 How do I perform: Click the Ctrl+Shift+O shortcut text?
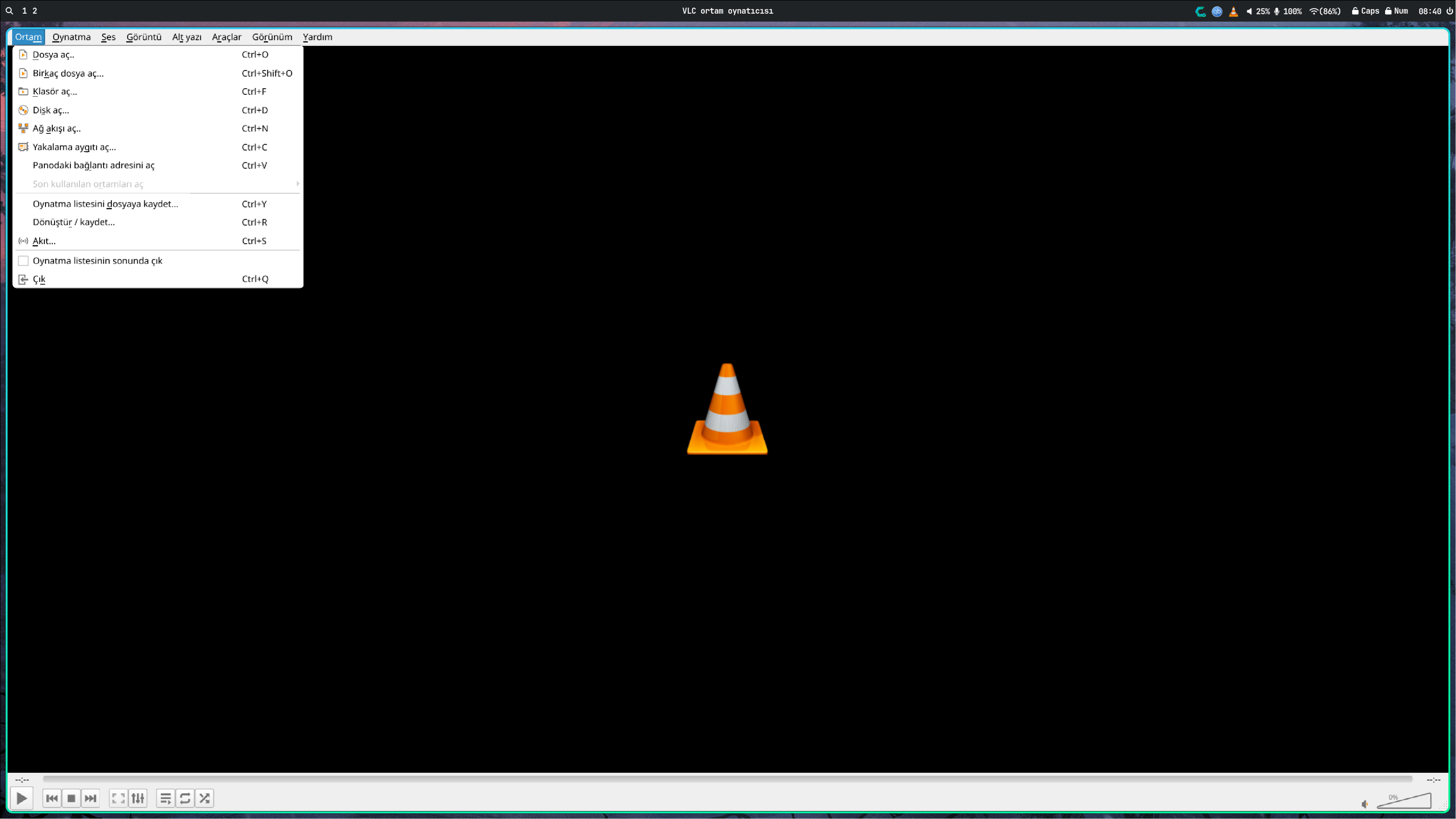coord(267,73)
